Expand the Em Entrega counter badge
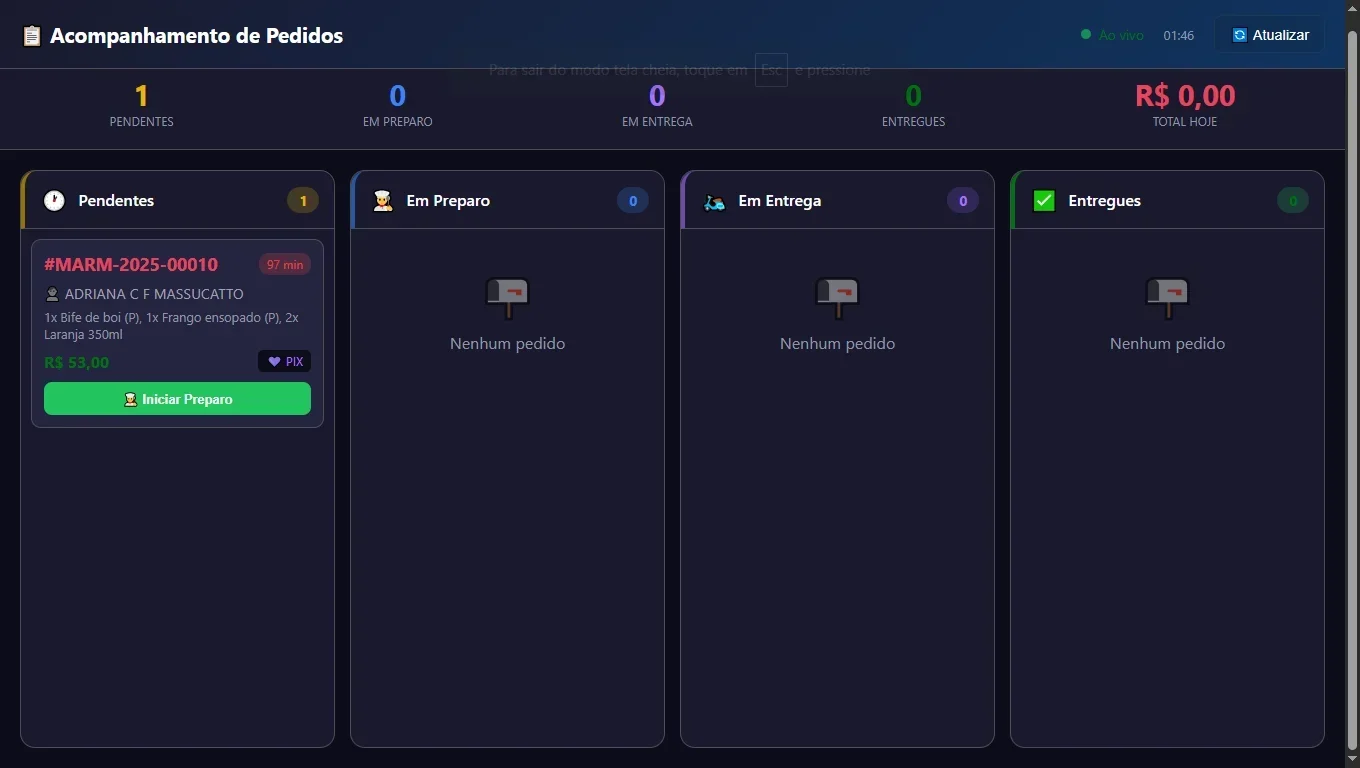This screenshot has height=768, width=1360. tap(962, 200)
